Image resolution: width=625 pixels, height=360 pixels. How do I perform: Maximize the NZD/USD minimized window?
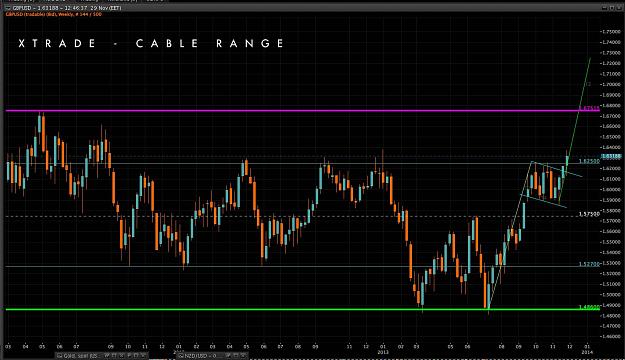pyautogui.click(x=236, y=355)
